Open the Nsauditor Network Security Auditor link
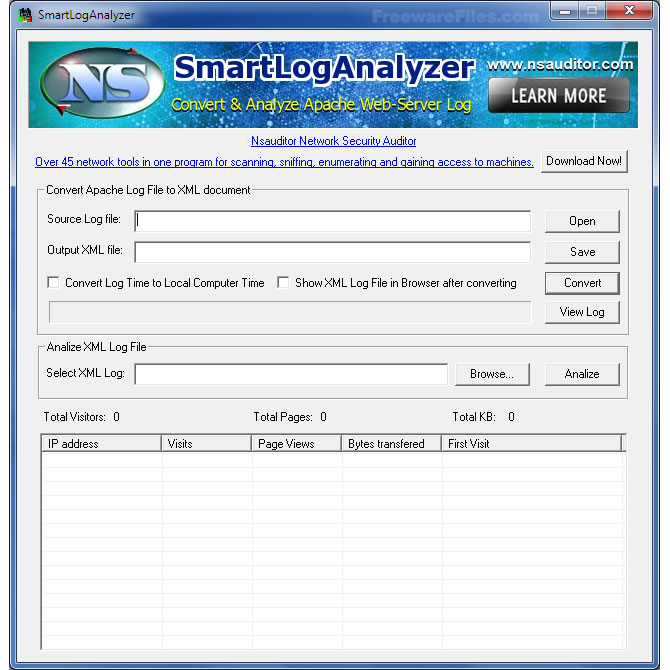670x670 pixels. (x=333, y=141)
